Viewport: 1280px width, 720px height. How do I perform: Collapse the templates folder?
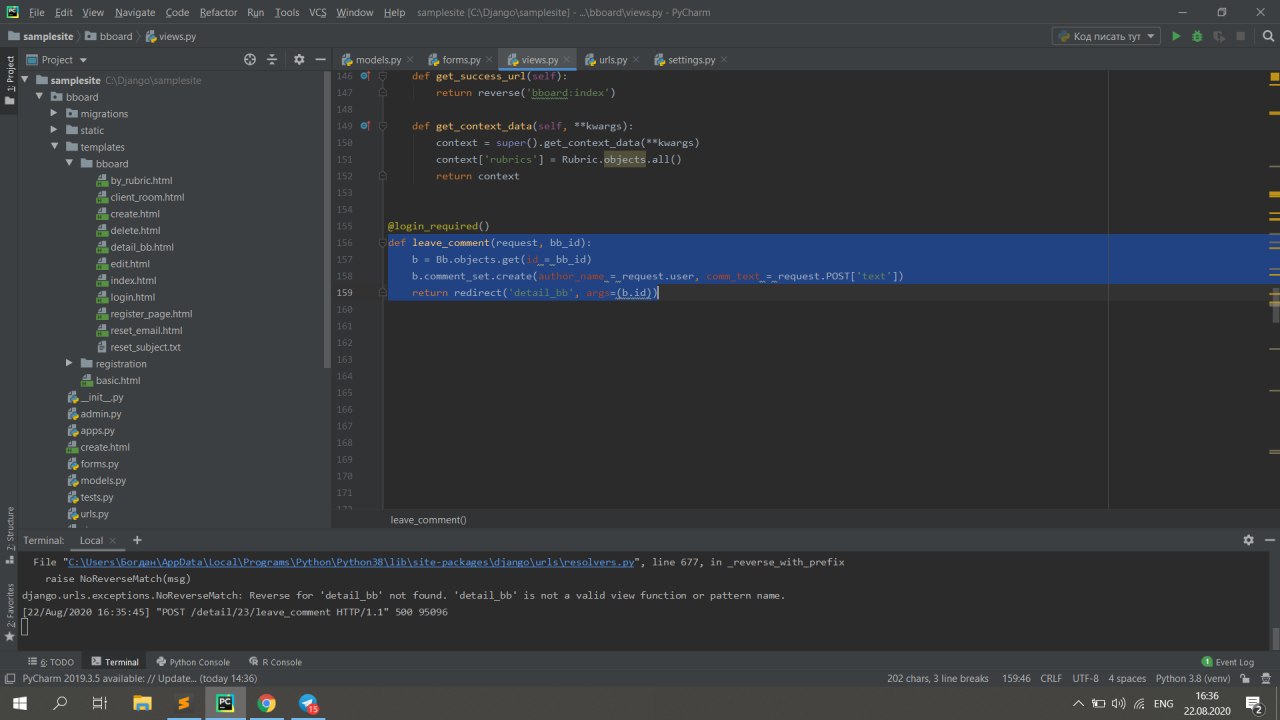[x=55, y=147]
